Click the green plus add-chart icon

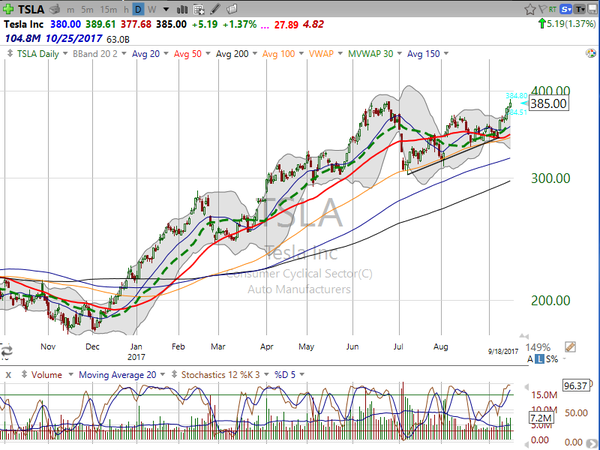click(x=7, y=8)
